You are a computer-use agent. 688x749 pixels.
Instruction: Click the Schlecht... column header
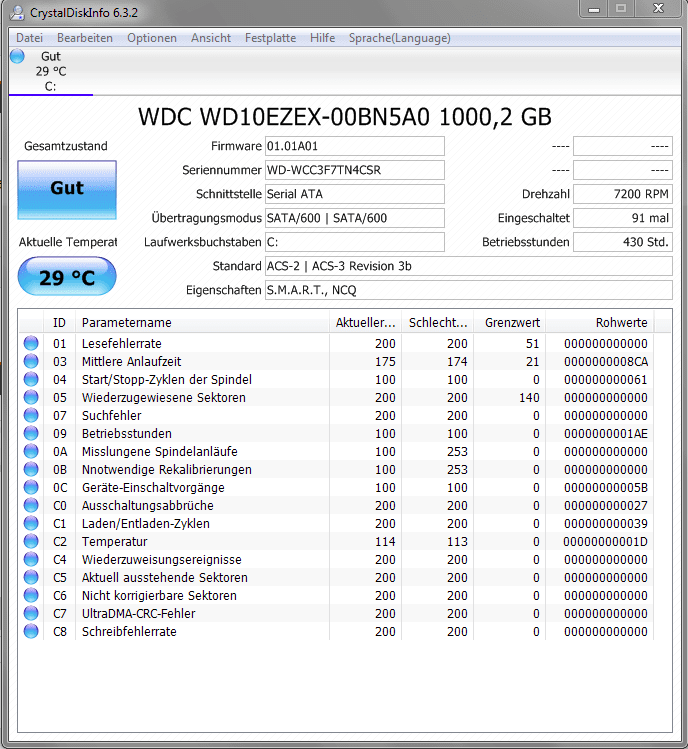(438, 322)
